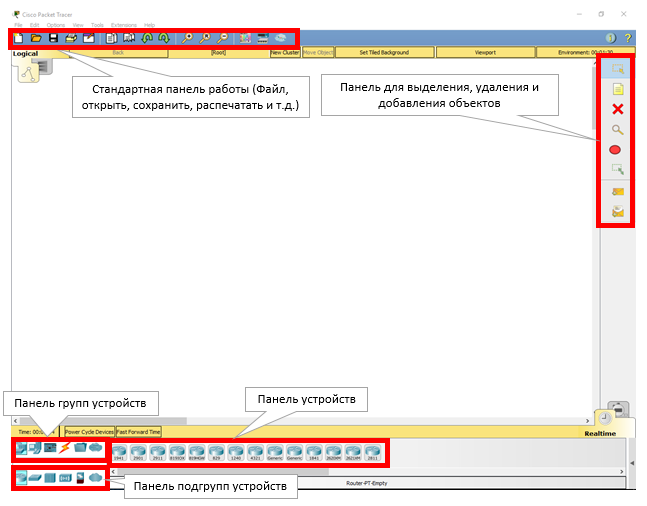The width and height of the screenshot is (647, 506).
Task: Click the New Cluster button
Action: click(285, 52)
